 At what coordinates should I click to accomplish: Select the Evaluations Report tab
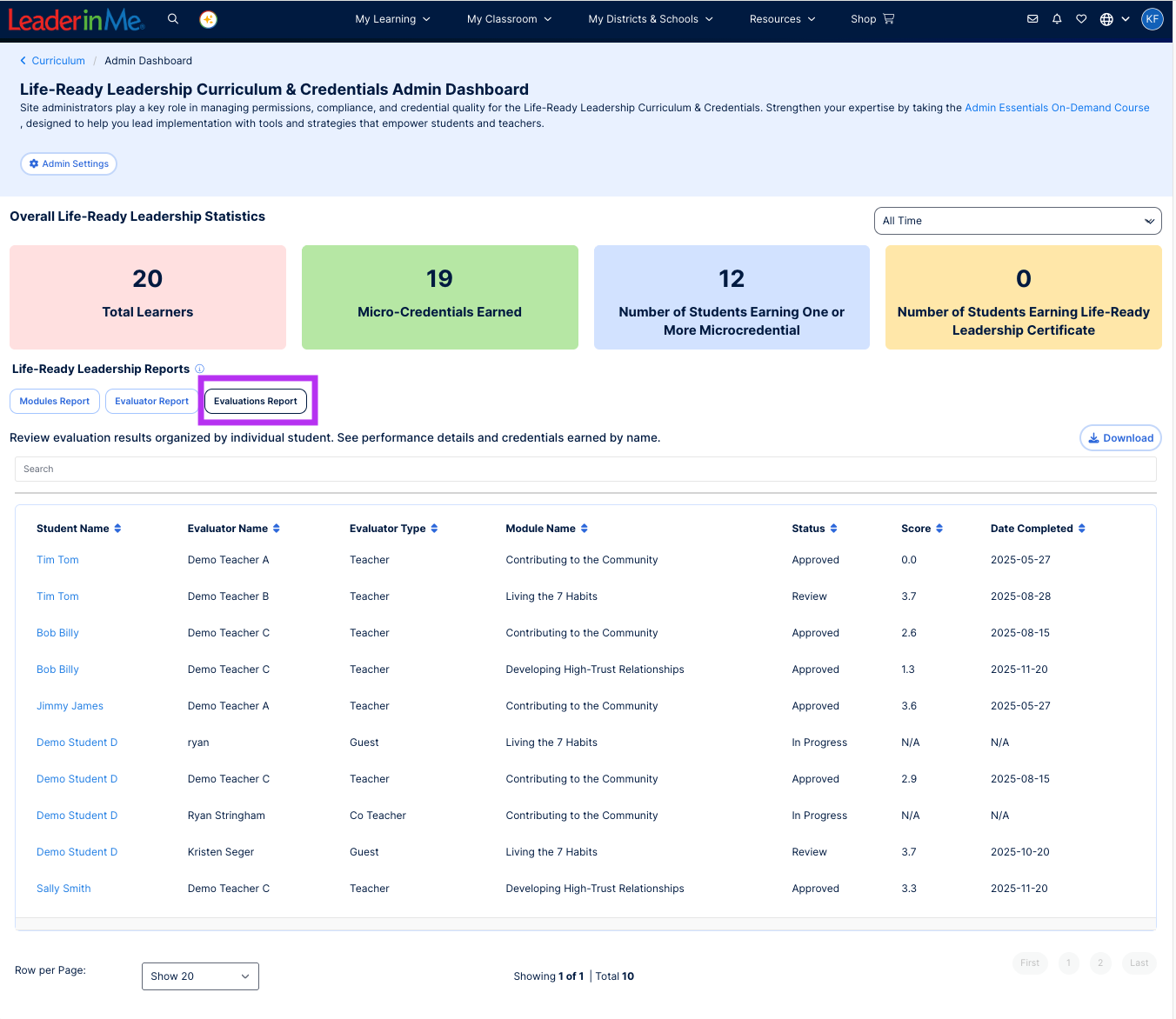click(x=256, y=401)
